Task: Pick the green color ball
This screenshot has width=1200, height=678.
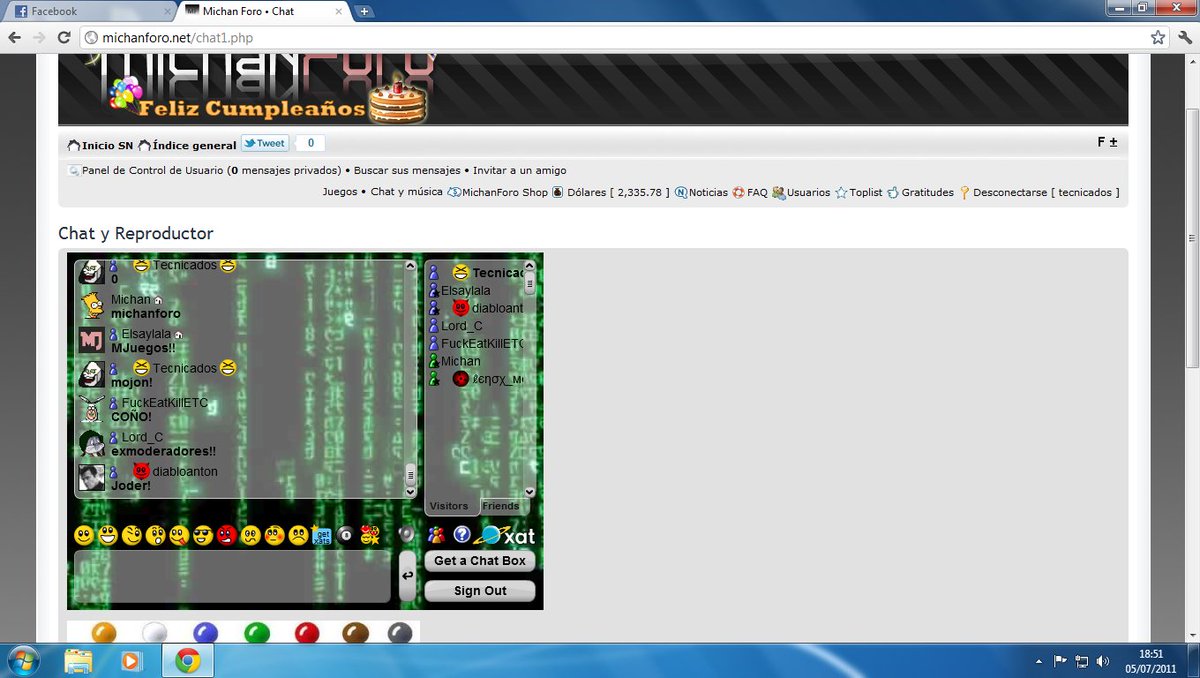Action: point(257,632)
